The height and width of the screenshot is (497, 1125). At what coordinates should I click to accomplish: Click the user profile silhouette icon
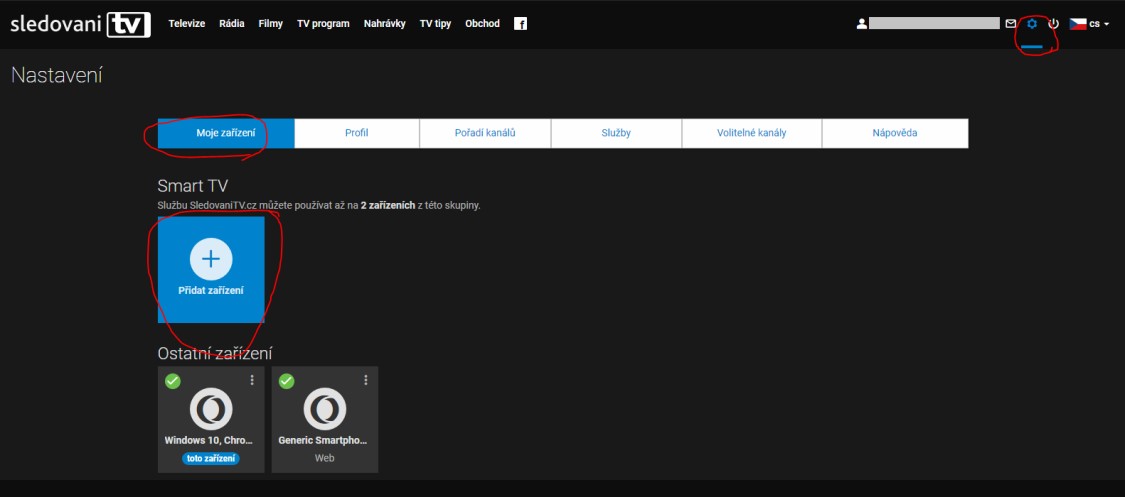point(861,24)
